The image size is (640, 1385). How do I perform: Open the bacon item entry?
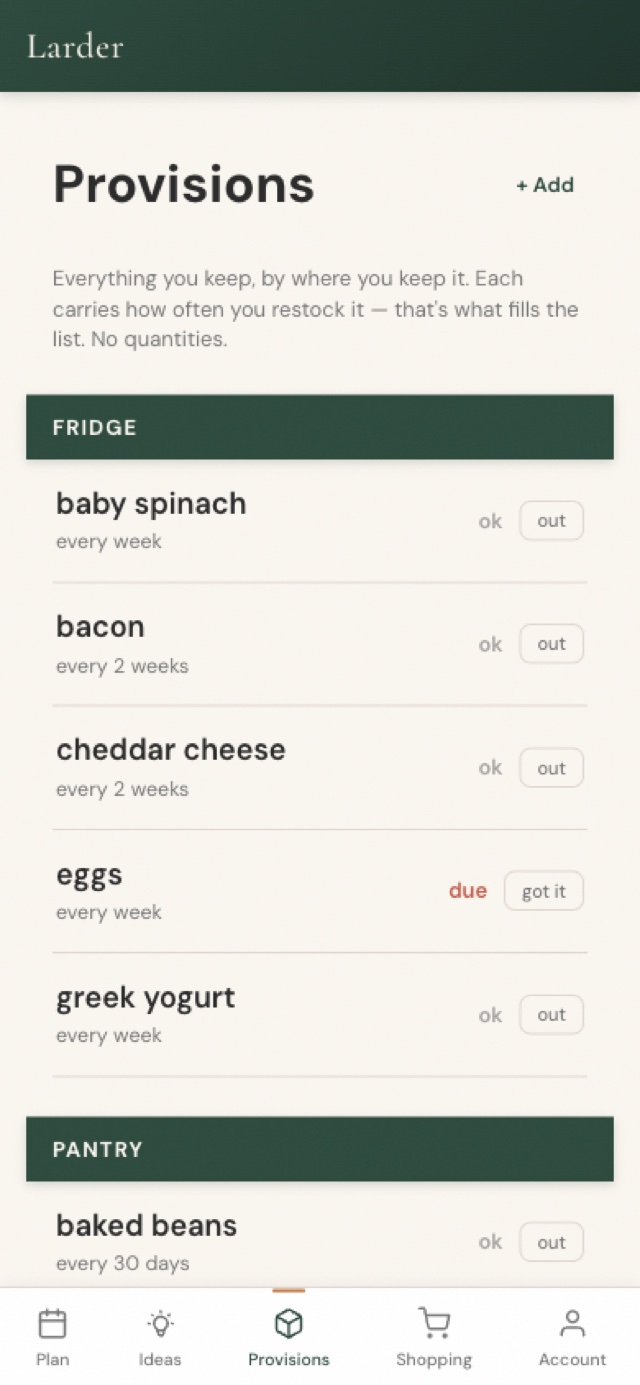pos(320,644)
